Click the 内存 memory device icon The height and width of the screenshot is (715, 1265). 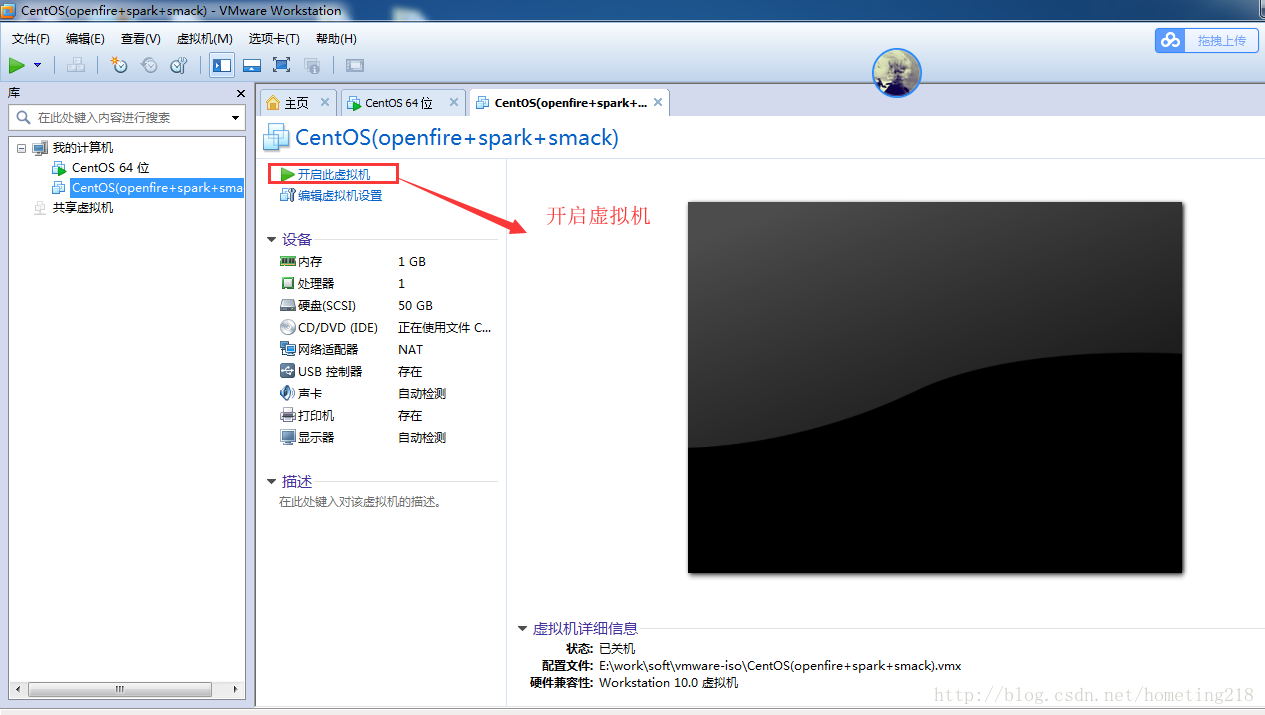point(288,261)
